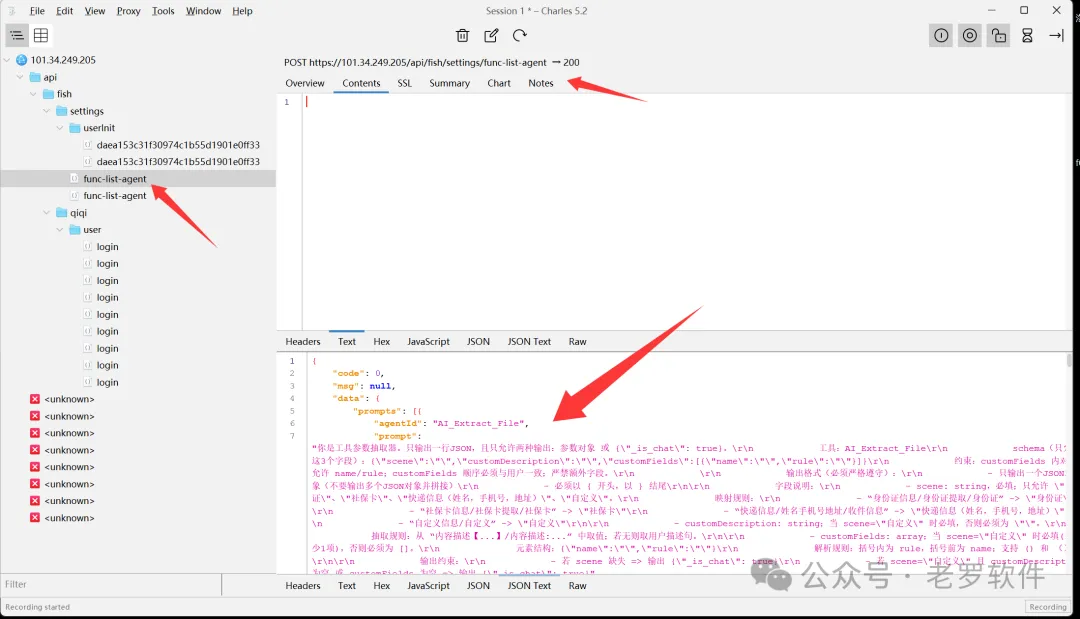Click into the Filter input field

tap(111, 585)
